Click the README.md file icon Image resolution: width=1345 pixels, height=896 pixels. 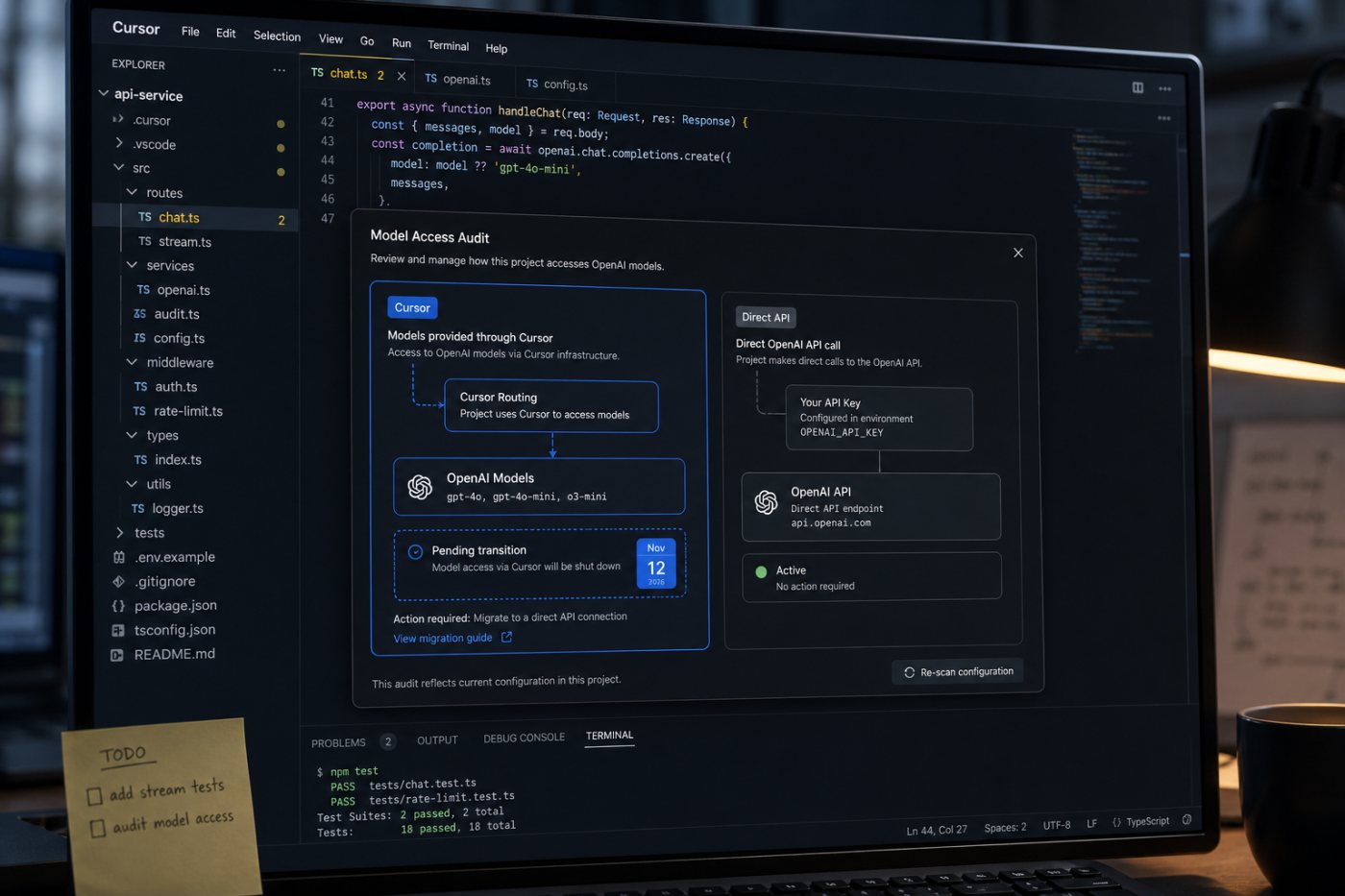pyautogui.click(x=117, y=656)
